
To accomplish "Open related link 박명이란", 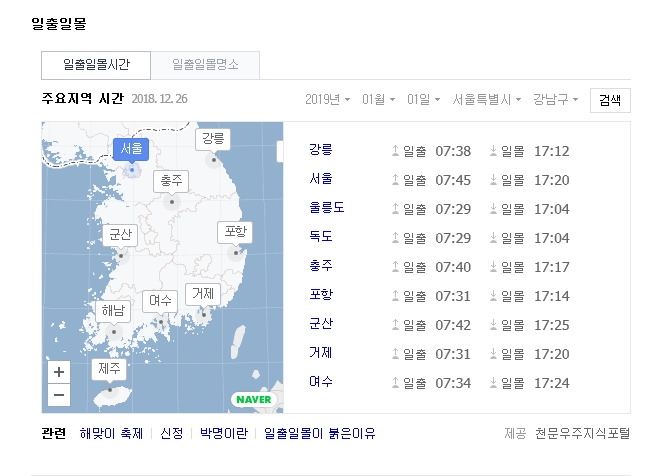I will 224,433.
